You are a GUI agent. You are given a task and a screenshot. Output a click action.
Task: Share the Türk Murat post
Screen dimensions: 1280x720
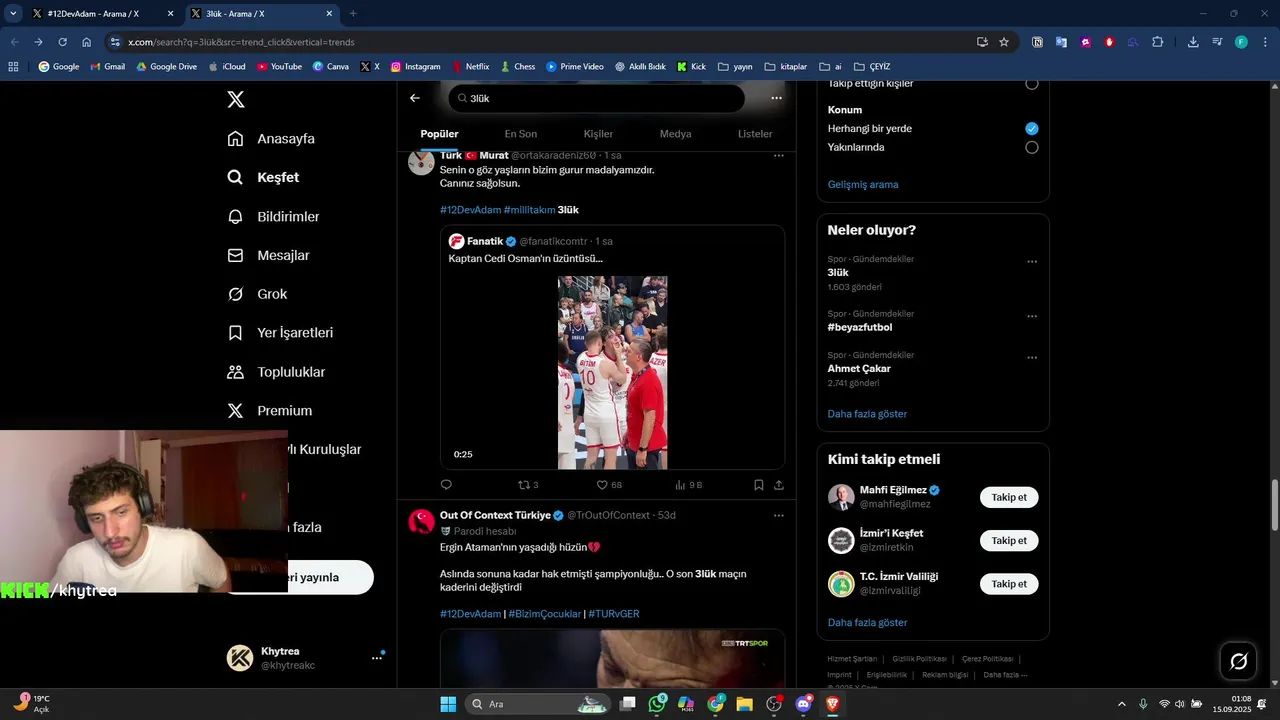(x=779, y=485)
